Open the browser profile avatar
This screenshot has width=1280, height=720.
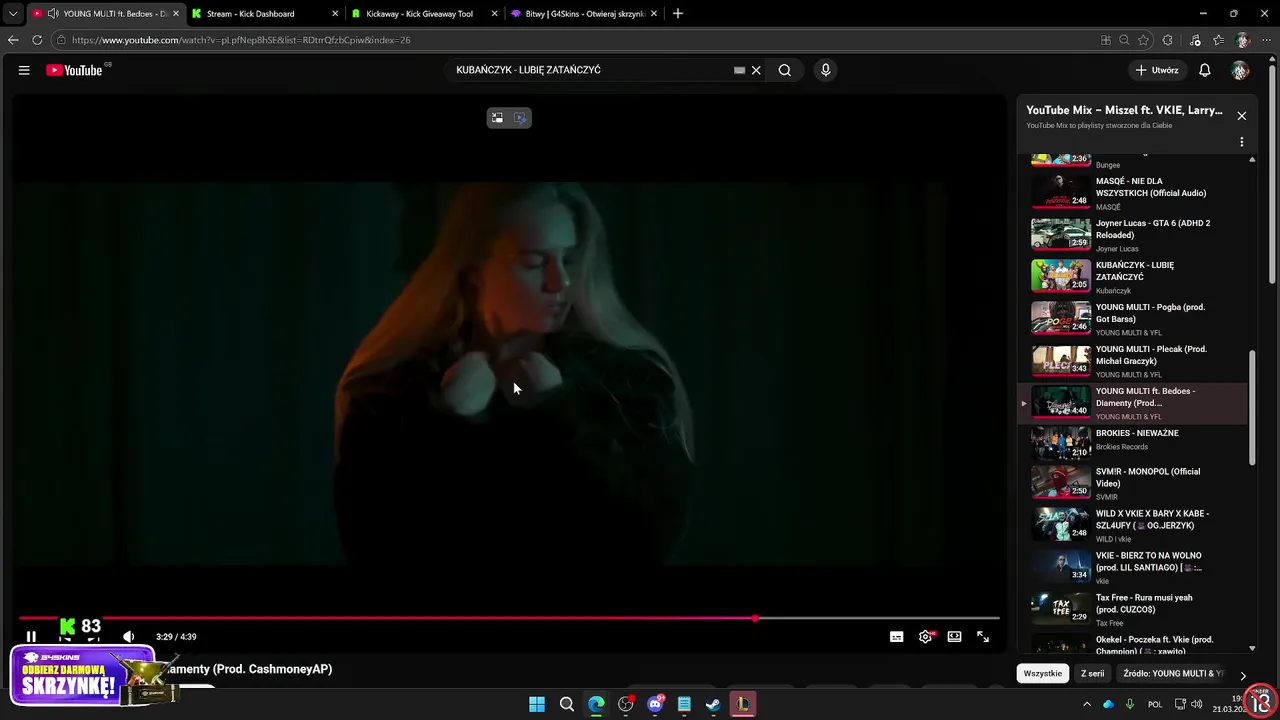[x=1243, y=40]
